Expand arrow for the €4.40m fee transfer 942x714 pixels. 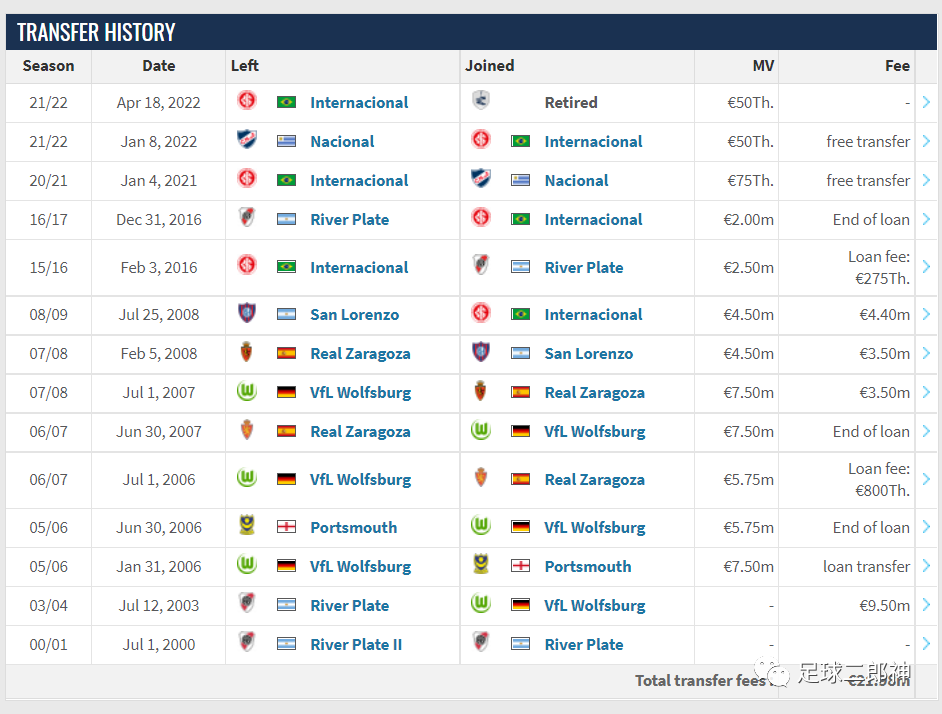[x=926, y=314]
